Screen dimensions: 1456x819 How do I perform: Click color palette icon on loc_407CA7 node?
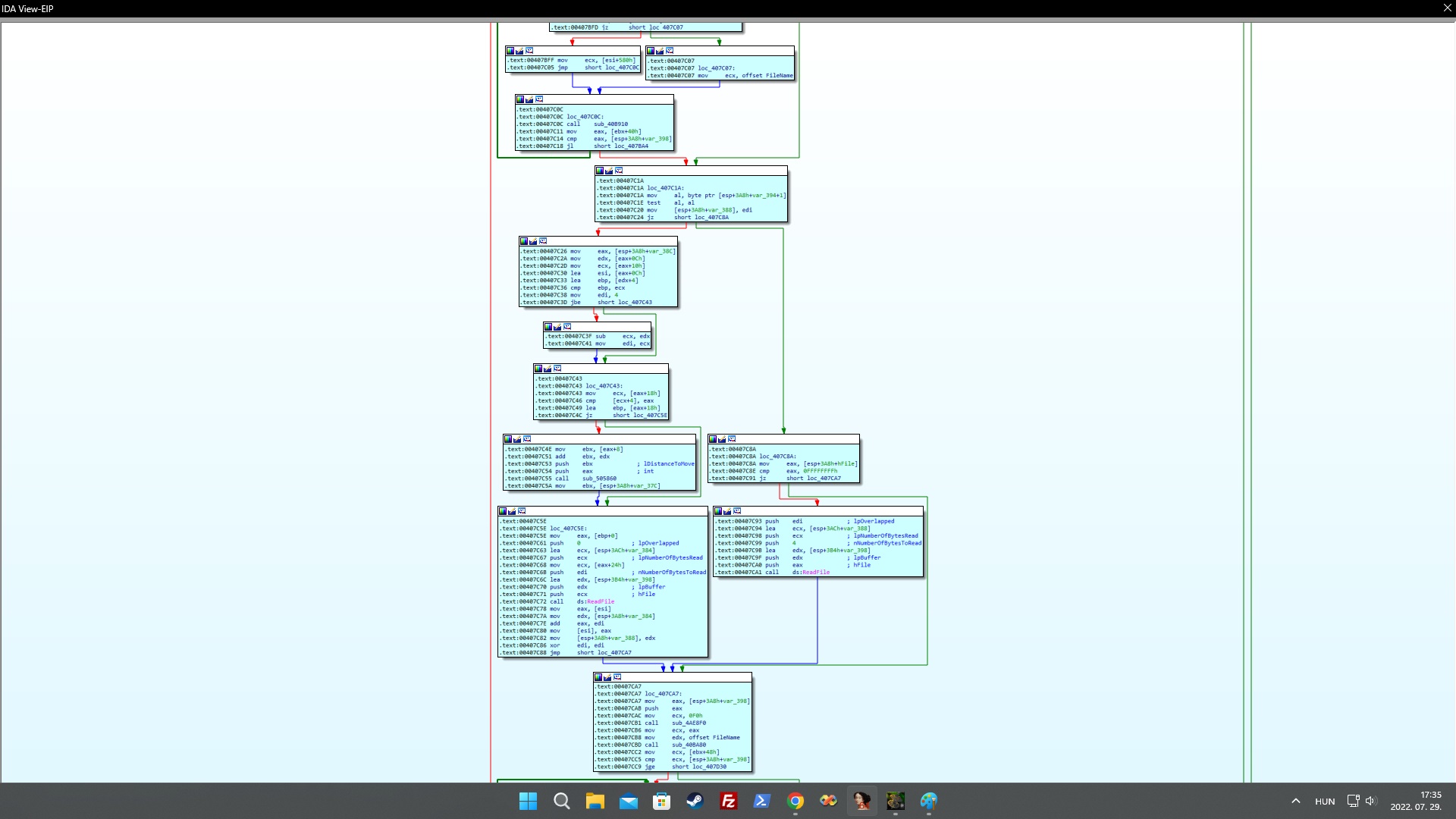(x=598, y=677)
